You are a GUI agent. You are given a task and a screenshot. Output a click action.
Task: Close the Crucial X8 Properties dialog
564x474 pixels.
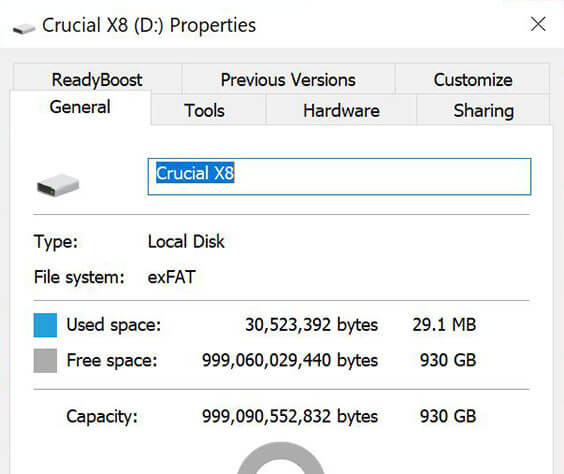538,24
